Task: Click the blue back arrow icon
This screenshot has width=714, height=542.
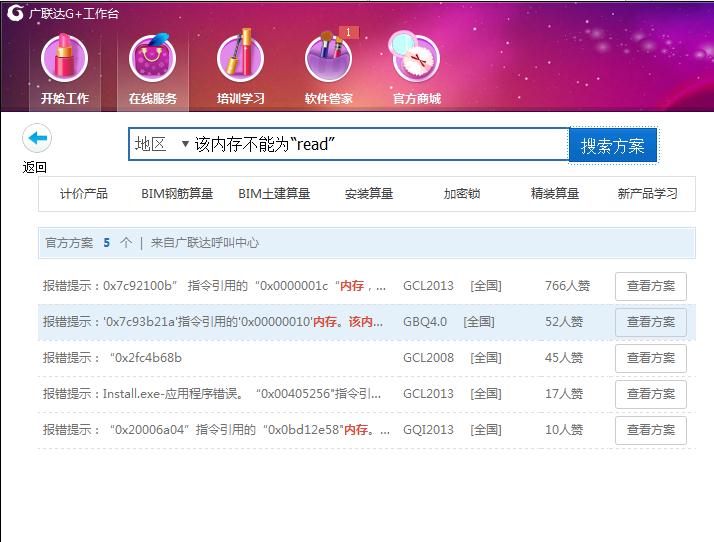Action: (37, 138)
